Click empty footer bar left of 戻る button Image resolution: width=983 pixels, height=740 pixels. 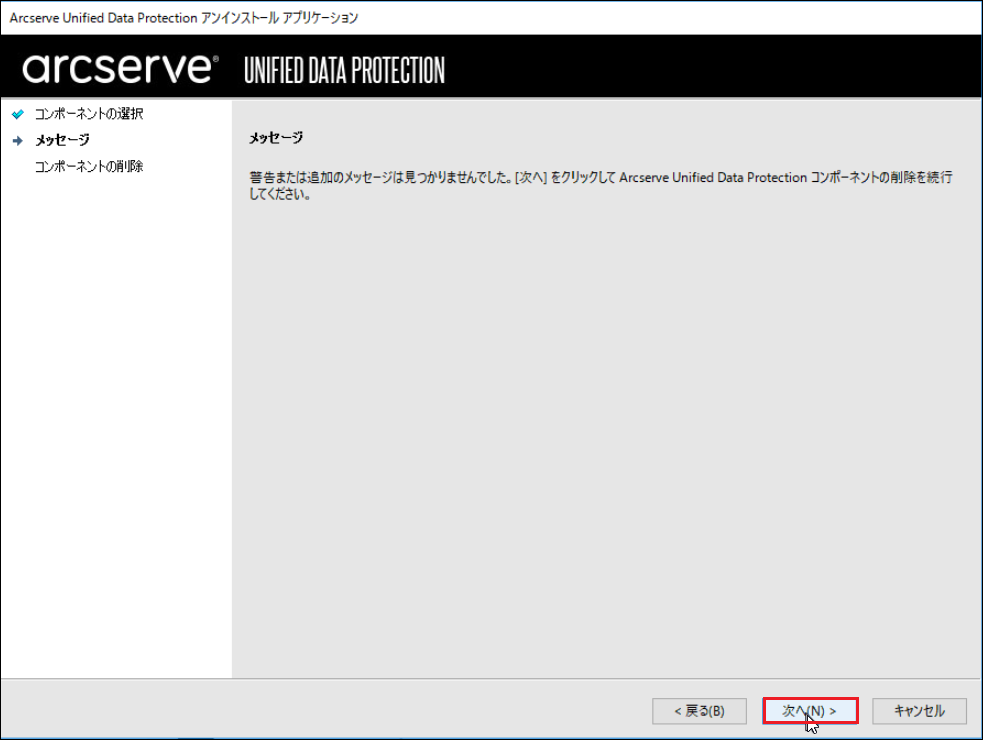326,710
